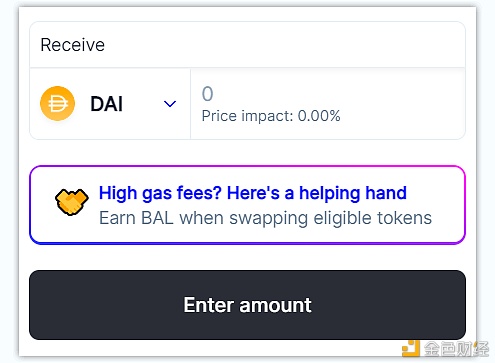Click the word amount on dark button

point(275,305)
